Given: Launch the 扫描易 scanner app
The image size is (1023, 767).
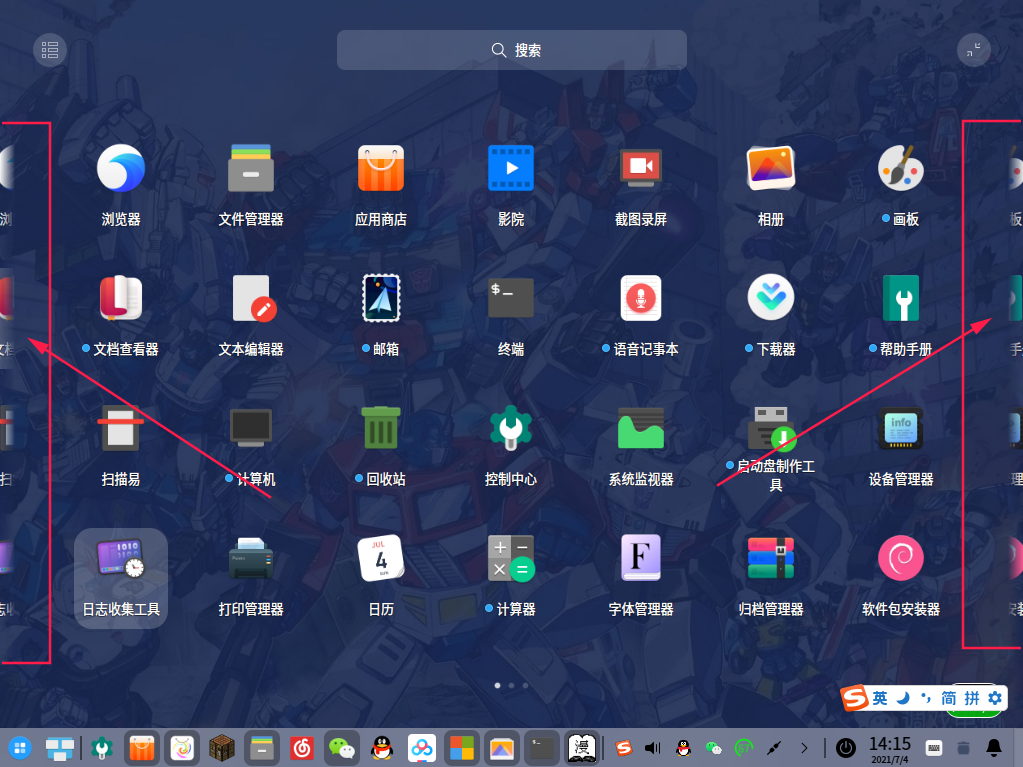Looking at the screenshot, I should (121, 428).
